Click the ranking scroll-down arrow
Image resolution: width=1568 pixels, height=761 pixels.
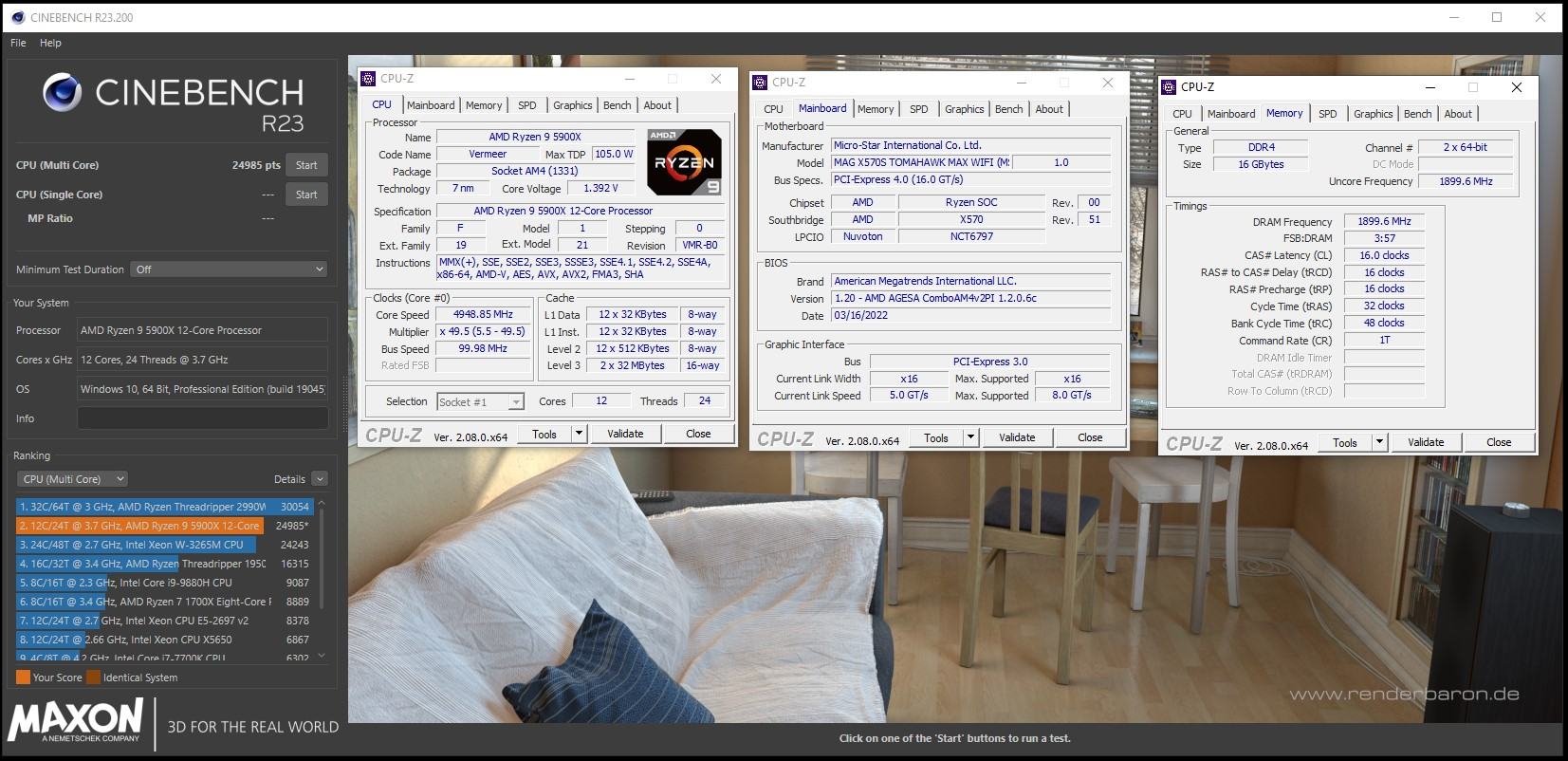tap(322, 656)
